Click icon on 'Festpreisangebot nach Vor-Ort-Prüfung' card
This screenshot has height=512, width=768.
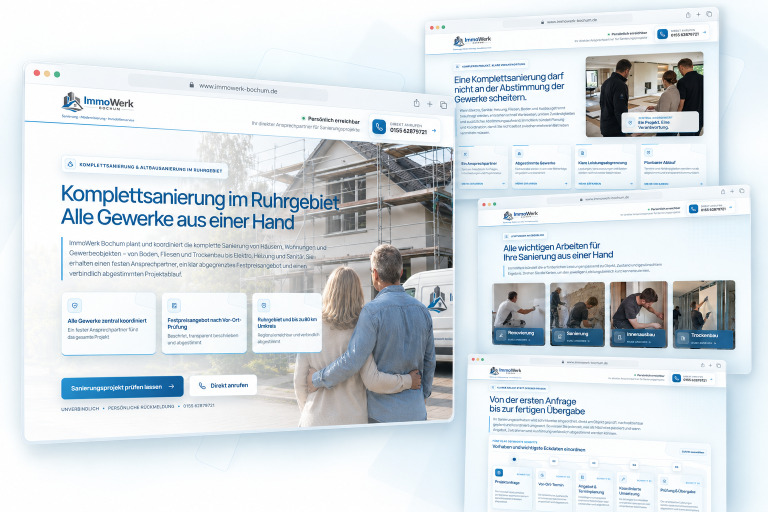point(174,306)
